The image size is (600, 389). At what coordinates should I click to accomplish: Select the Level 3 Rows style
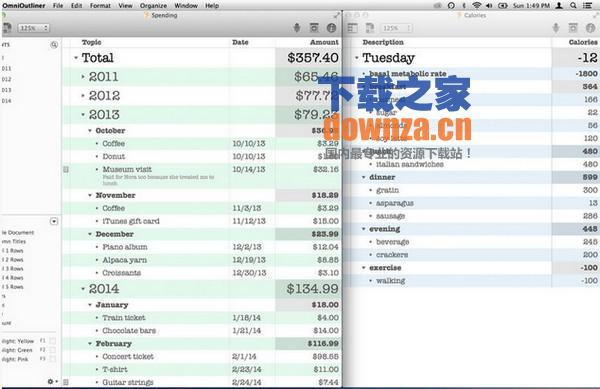pos(13,269)
